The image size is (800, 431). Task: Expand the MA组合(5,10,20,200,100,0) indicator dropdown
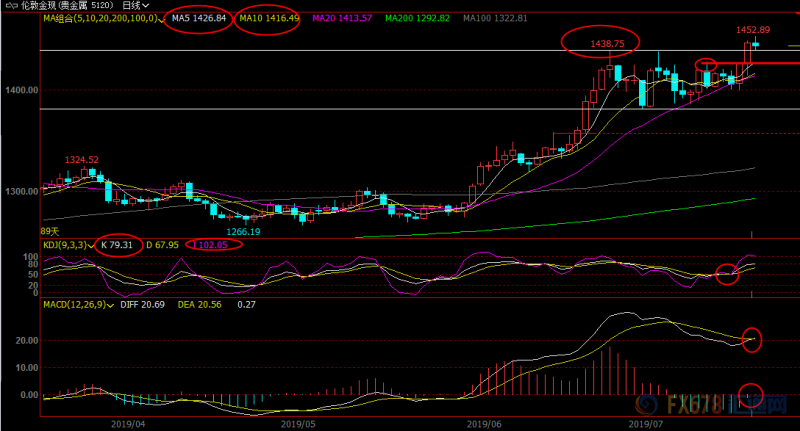162,20
